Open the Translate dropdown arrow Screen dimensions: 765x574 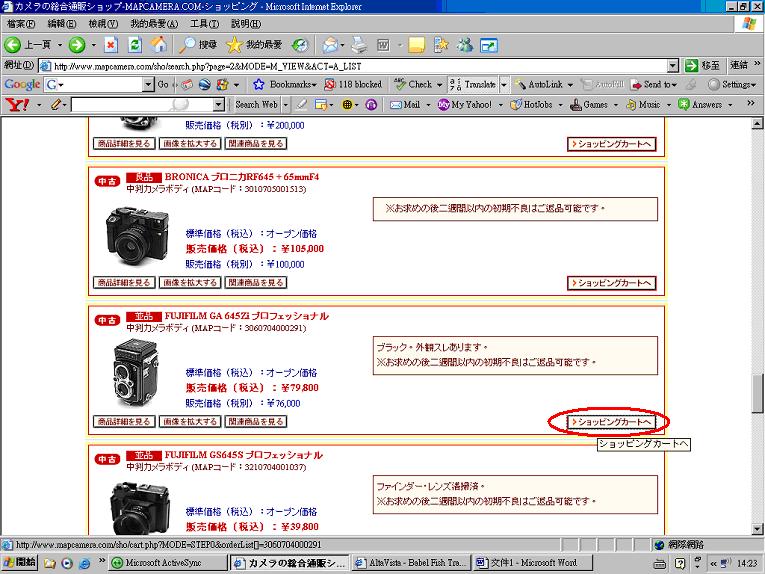tap(504, 84)
